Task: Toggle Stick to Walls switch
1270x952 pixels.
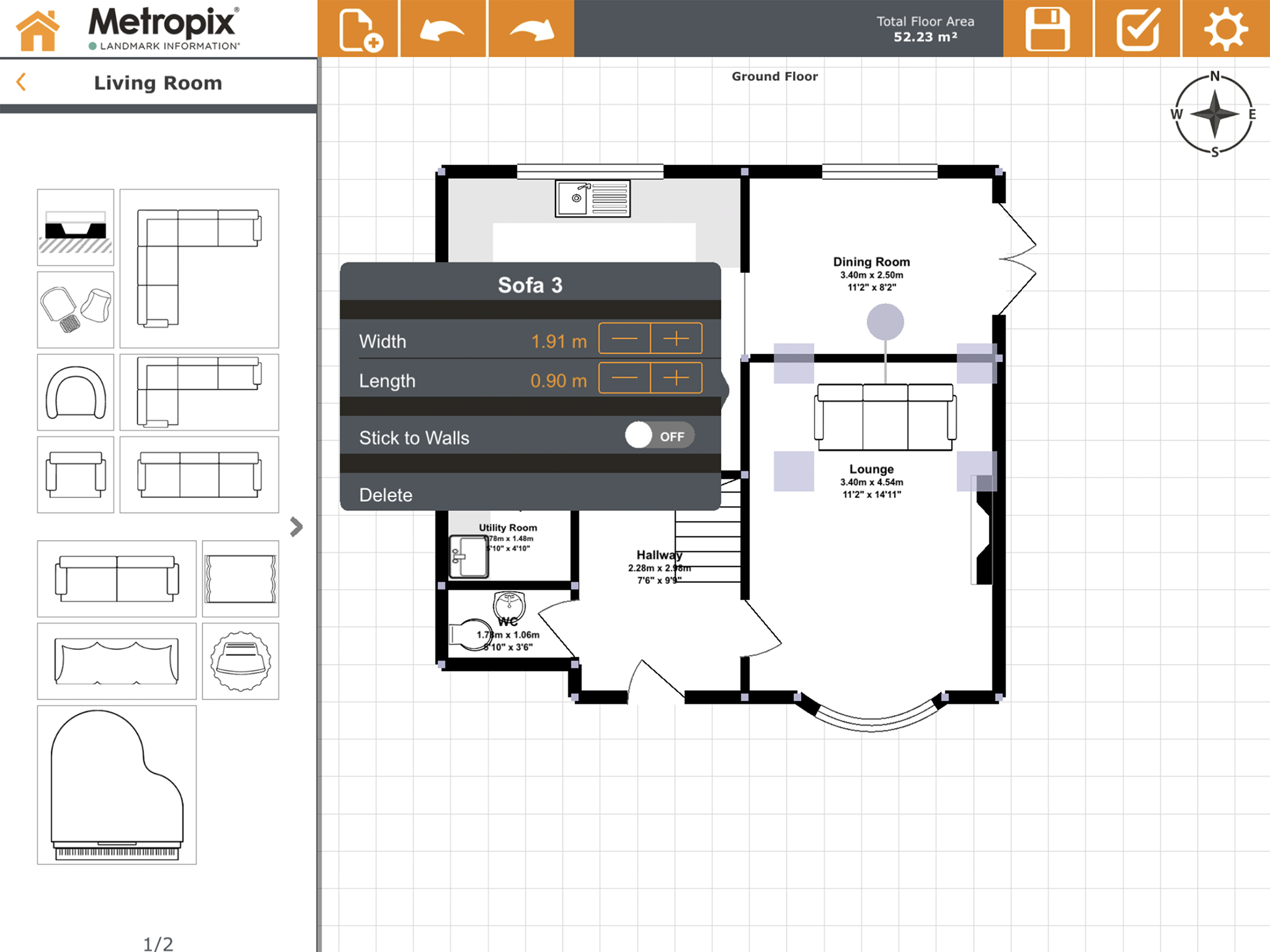Action: pos(659,435)
